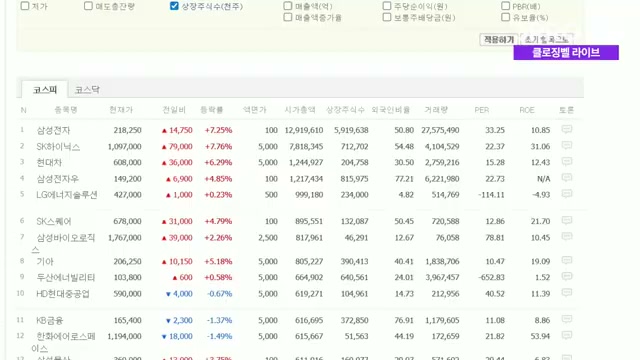
Task: Toggle the 매도총잔량 checkbox
Action: tap(88, 6)
